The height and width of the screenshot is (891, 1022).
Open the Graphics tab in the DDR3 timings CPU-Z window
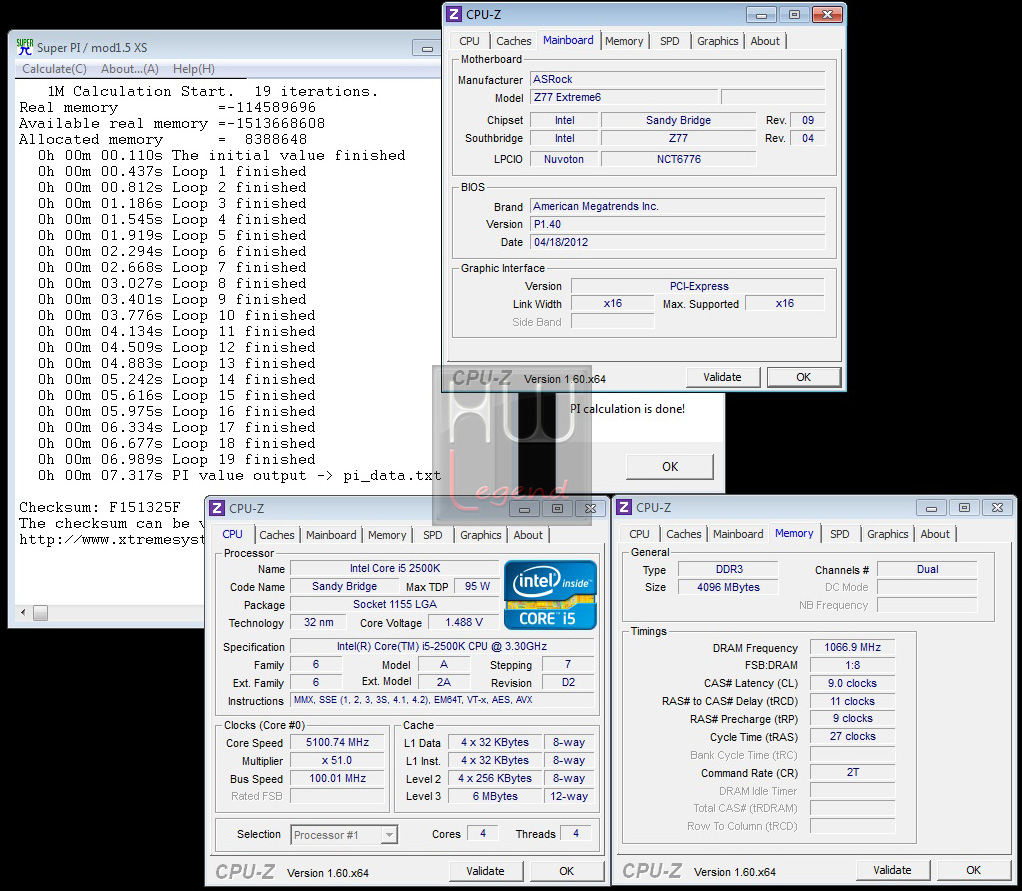tap(887, 534)
